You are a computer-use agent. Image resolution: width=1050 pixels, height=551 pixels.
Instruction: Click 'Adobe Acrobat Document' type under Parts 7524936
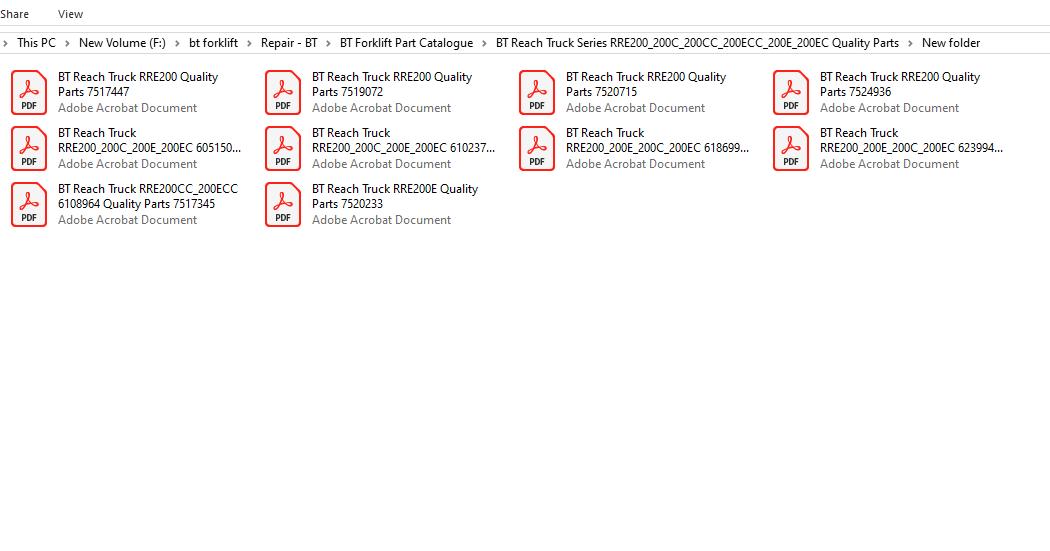[x=889, y=108]
